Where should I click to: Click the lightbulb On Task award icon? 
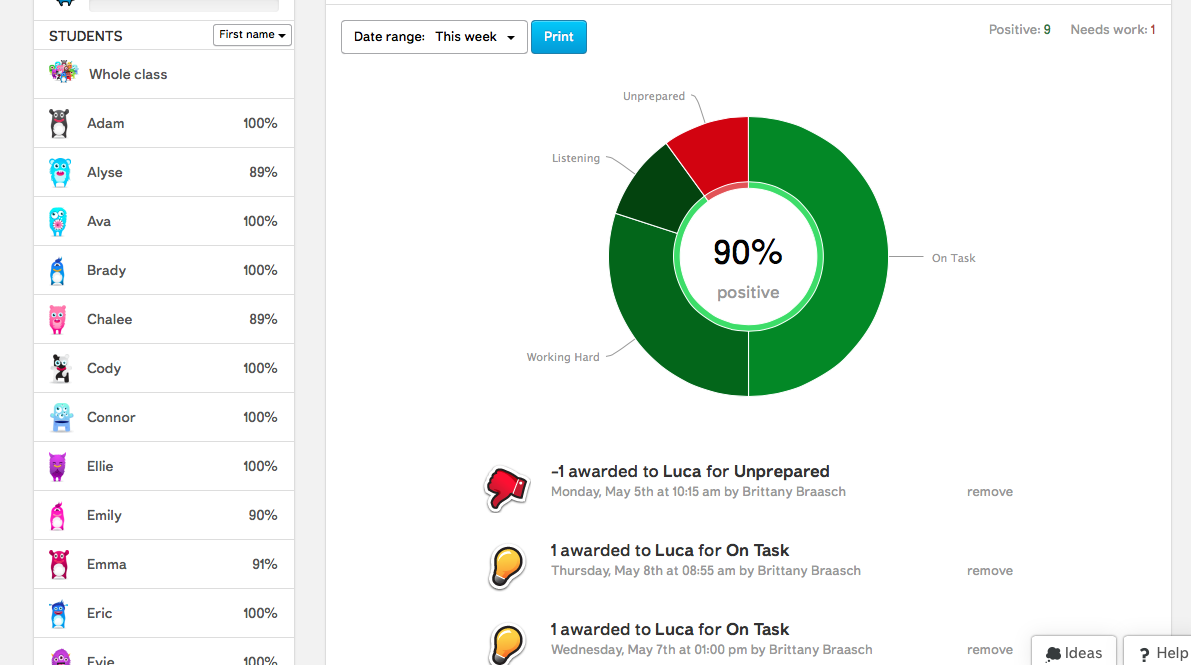507,566
